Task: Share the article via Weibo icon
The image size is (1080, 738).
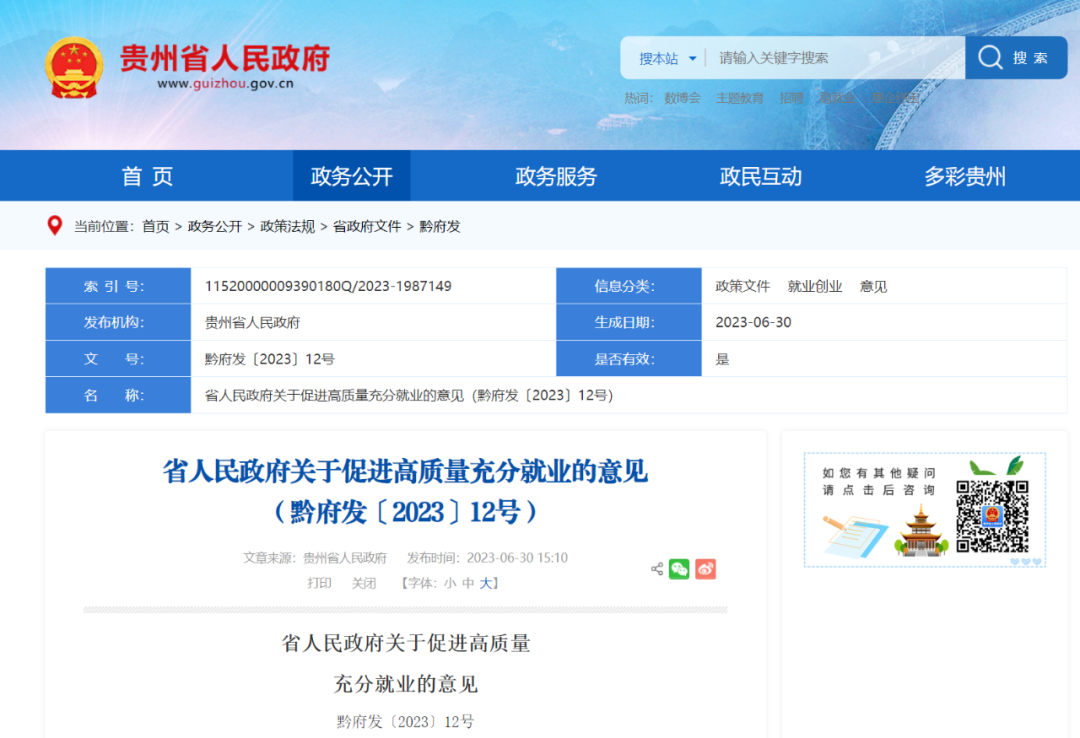Action: (x=705, y=569)
